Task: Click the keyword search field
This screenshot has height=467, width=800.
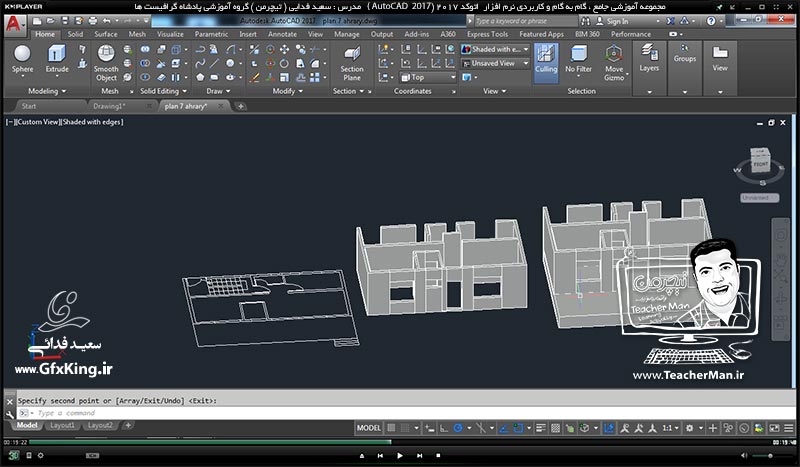Action: [x=526, y=21]
